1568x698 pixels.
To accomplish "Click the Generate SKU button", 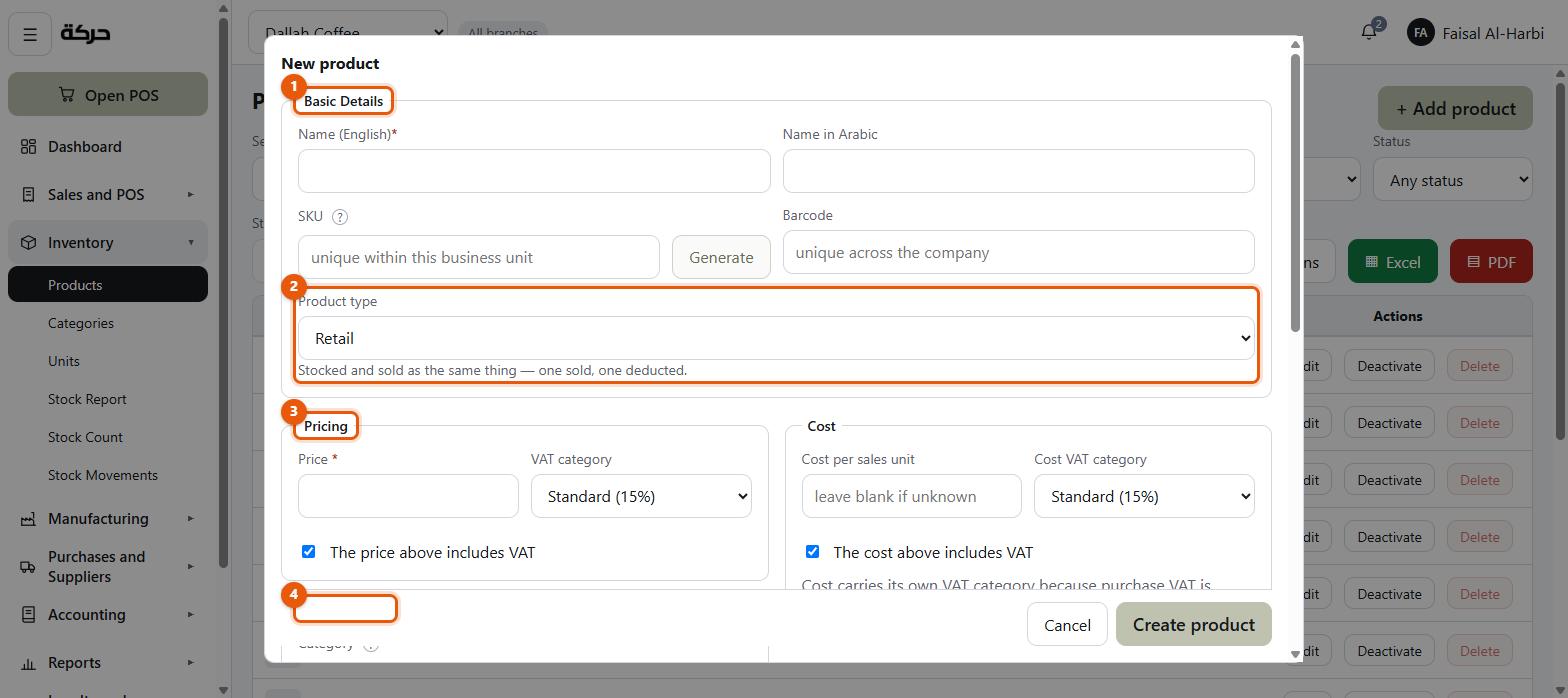I will coord(721,257).
